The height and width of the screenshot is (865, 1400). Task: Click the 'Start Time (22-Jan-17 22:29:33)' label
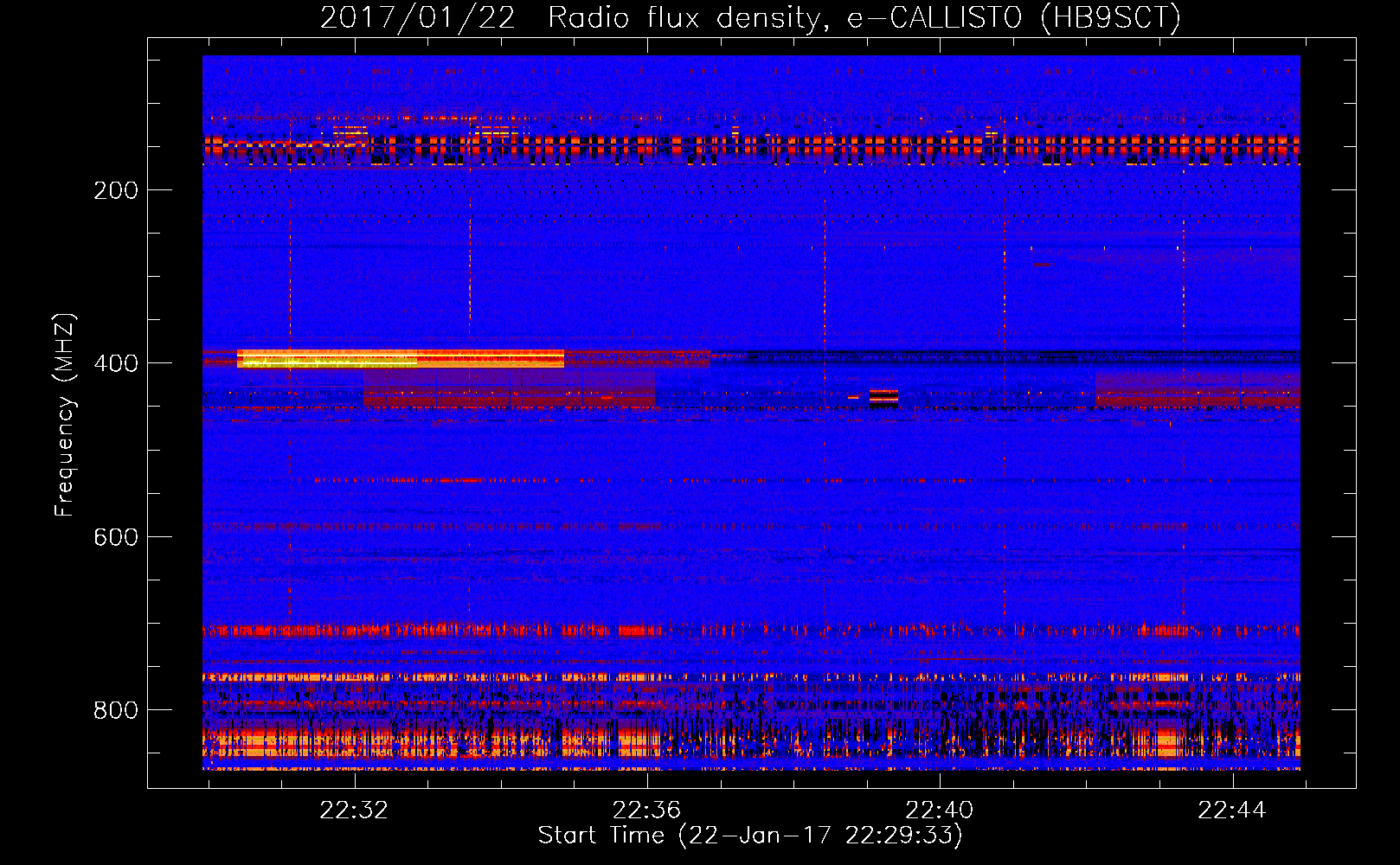click(750, 836)
